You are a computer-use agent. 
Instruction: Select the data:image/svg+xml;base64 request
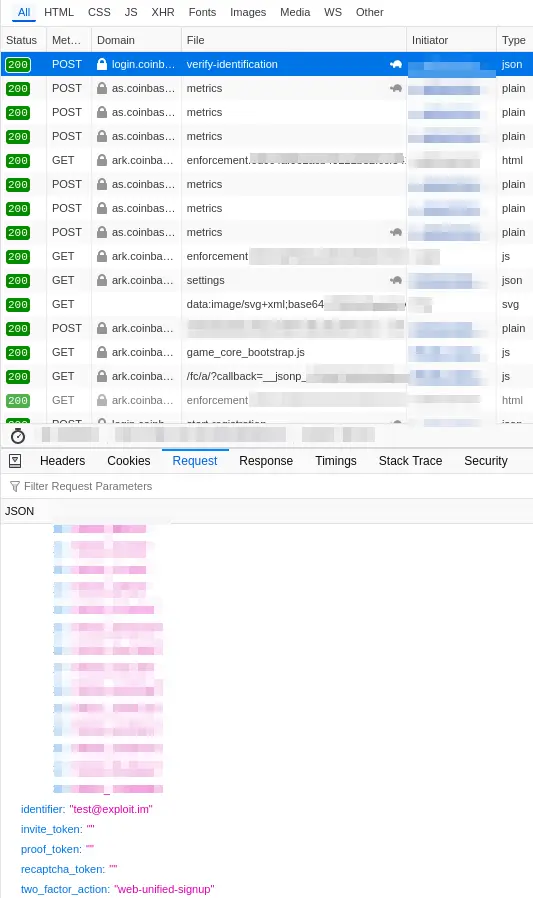pyautogui.click(x=267, y=304)
